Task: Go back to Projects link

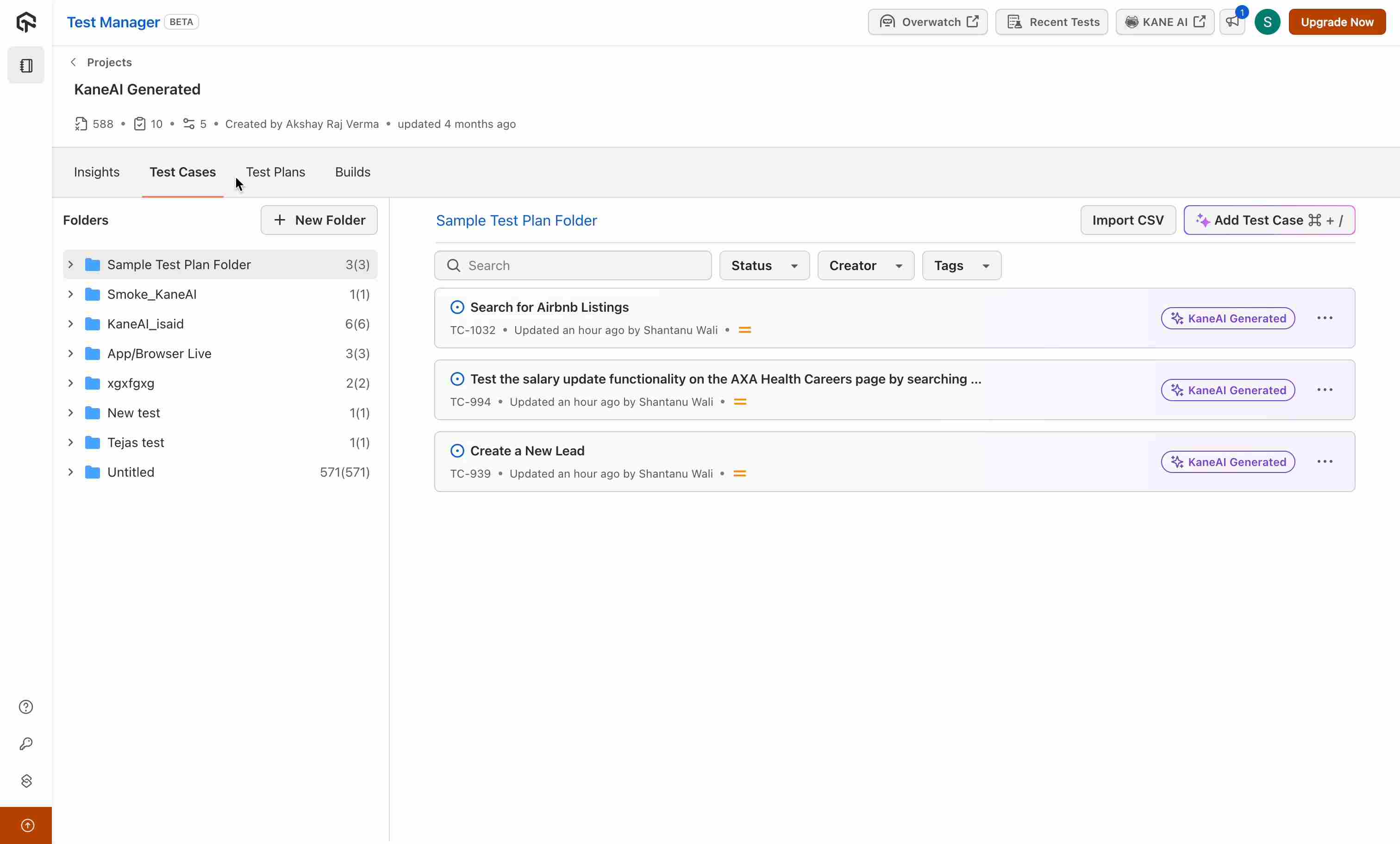Action: point(109,62)
